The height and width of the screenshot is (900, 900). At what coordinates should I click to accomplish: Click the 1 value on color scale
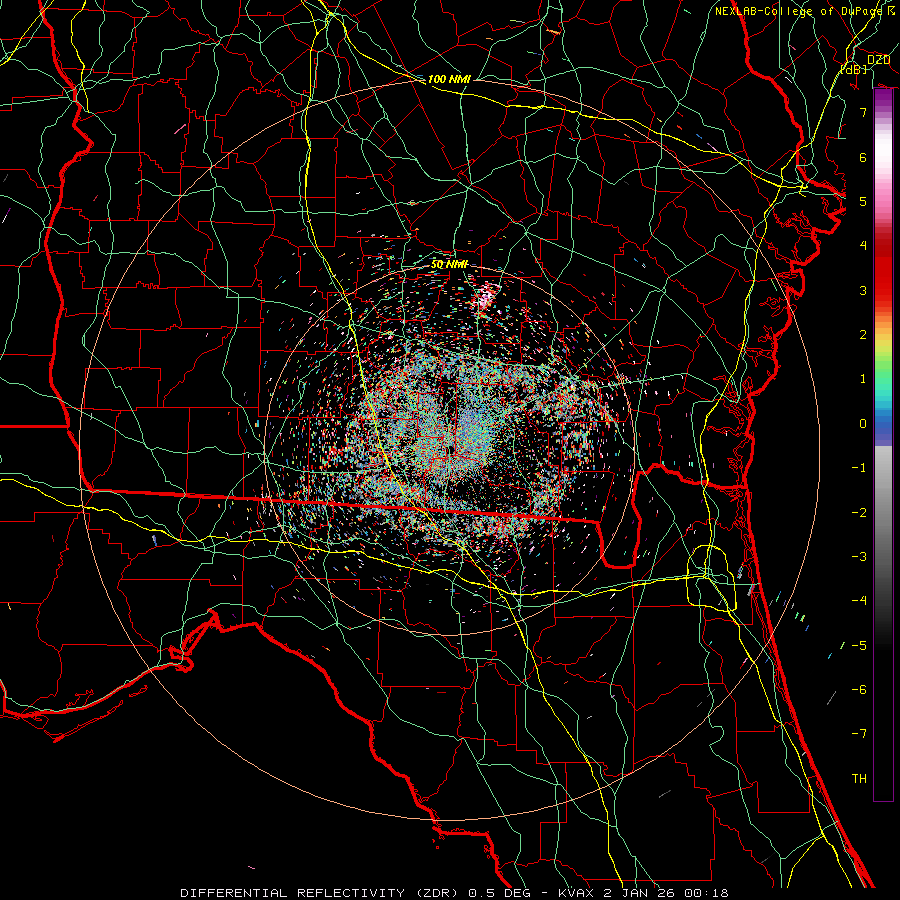[863, 379]
